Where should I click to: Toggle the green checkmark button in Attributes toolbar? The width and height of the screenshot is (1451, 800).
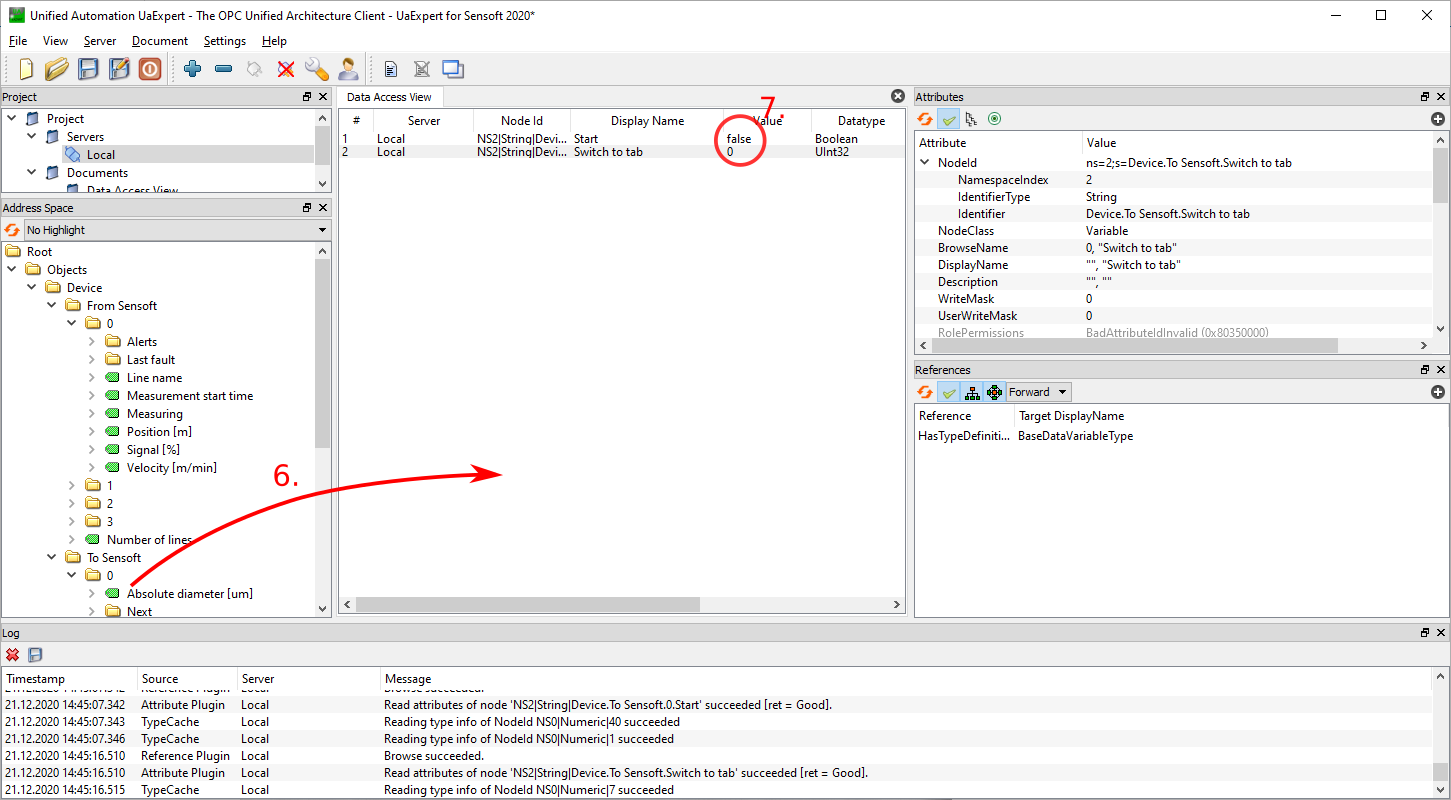click(x=948, y=119)
